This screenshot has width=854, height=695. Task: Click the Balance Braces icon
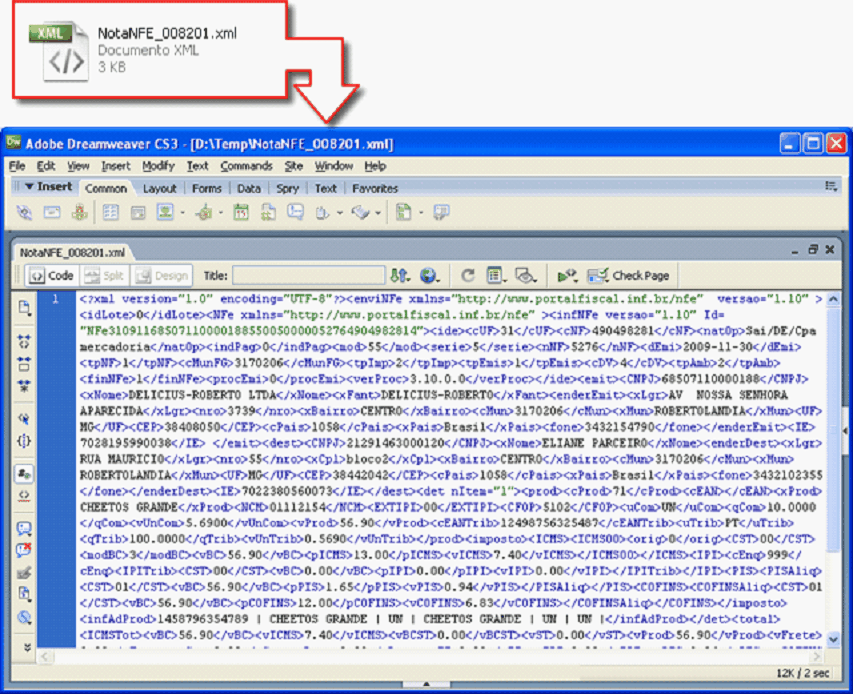pos(24,441)
